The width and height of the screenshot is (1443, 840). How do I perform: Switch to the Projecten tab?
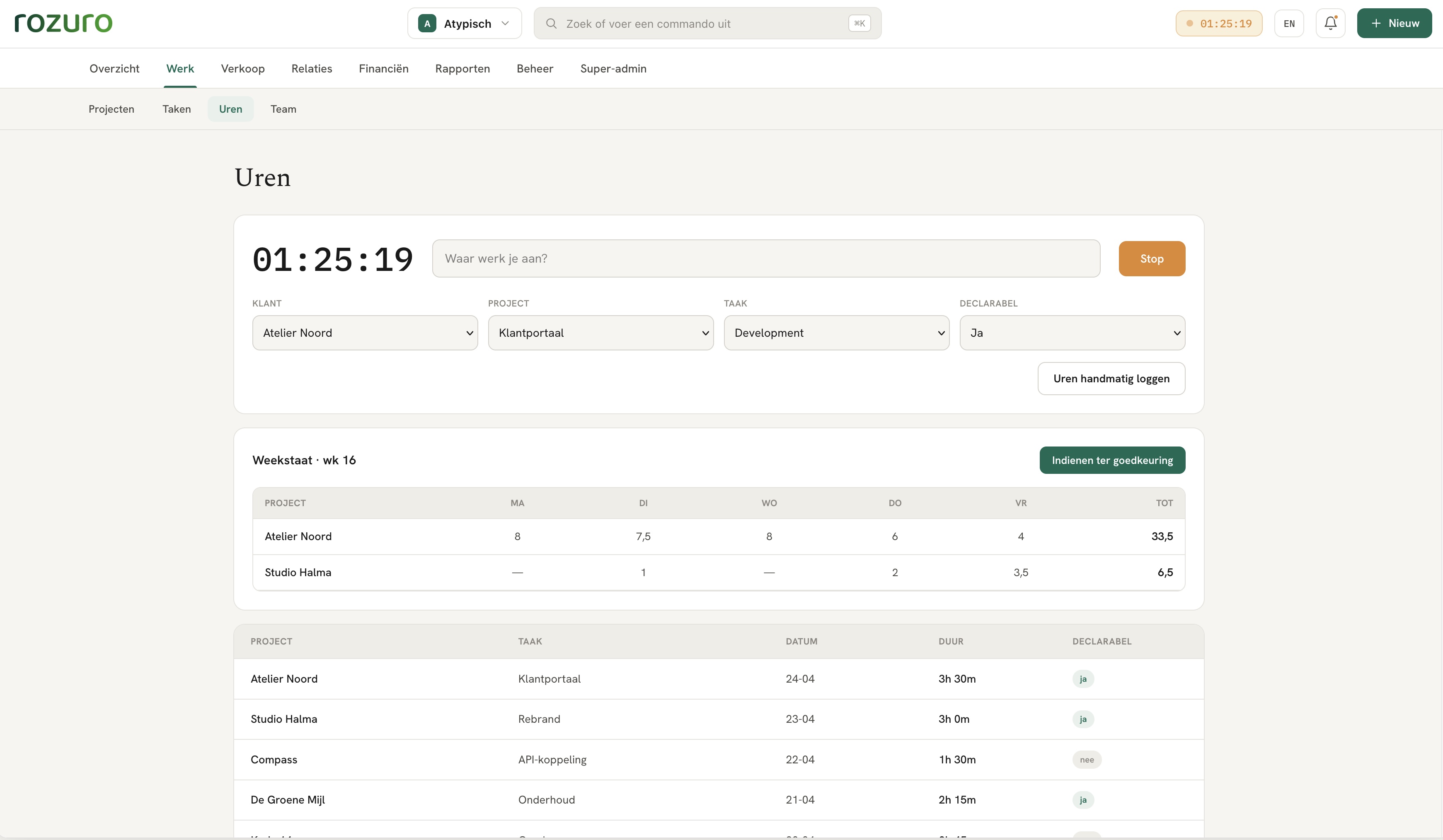[111, 109]
